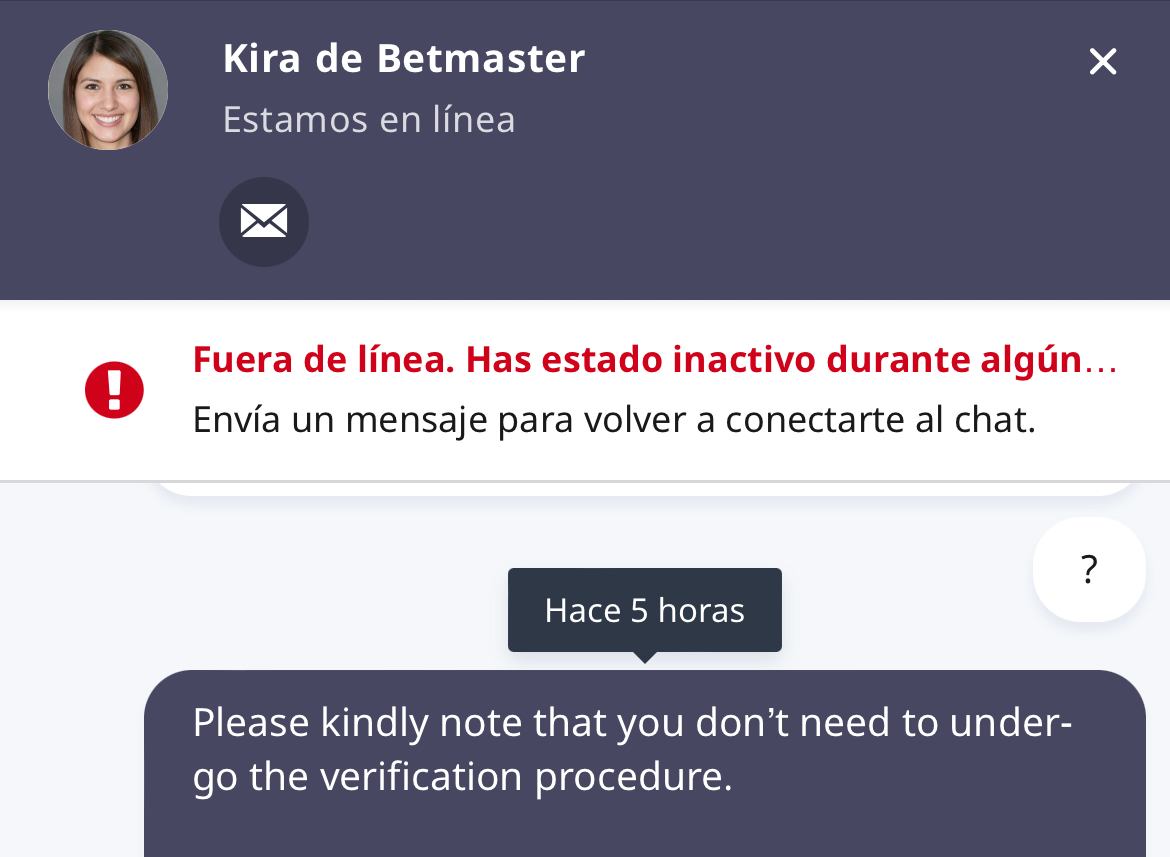Click the Hace 5 horas timestamp tooltip

(x=644, y=610)
